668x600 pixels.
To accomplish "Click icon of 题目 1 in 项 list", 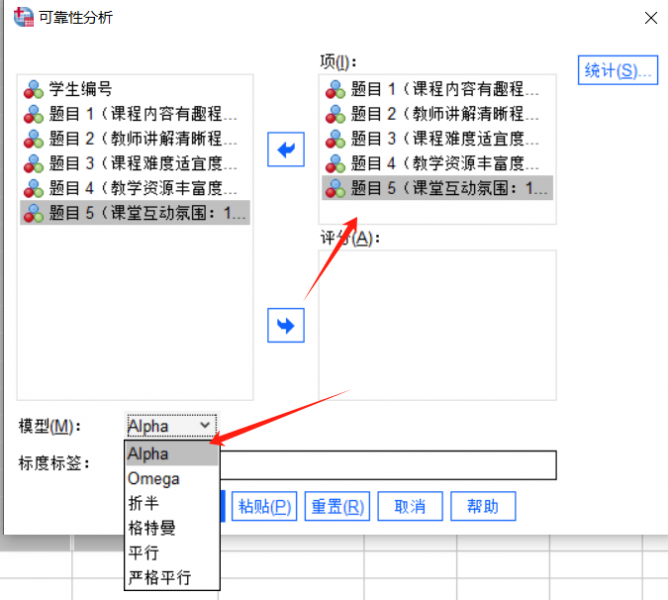I will tap(335, 89).
